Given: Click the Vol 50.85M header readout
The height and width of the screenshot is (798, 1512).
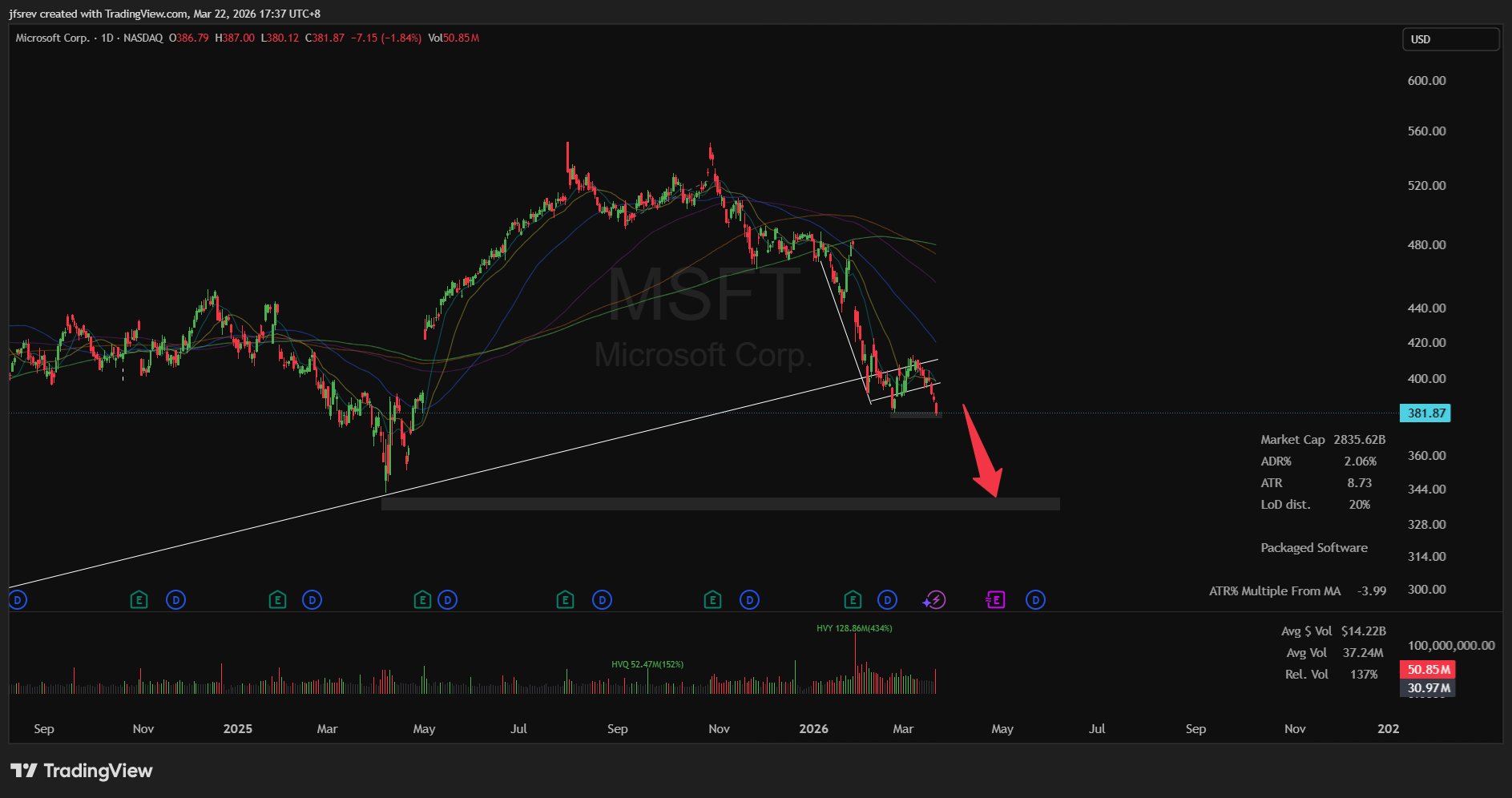Looking at the screenshot, I should 454,38.
